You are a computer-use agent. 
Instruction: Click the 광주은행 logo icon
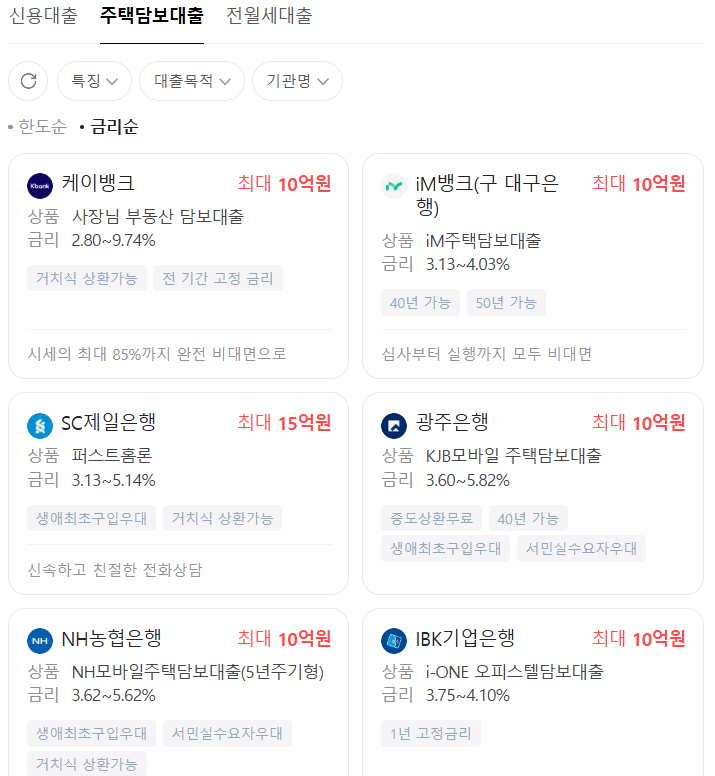(x=394, y=425)
